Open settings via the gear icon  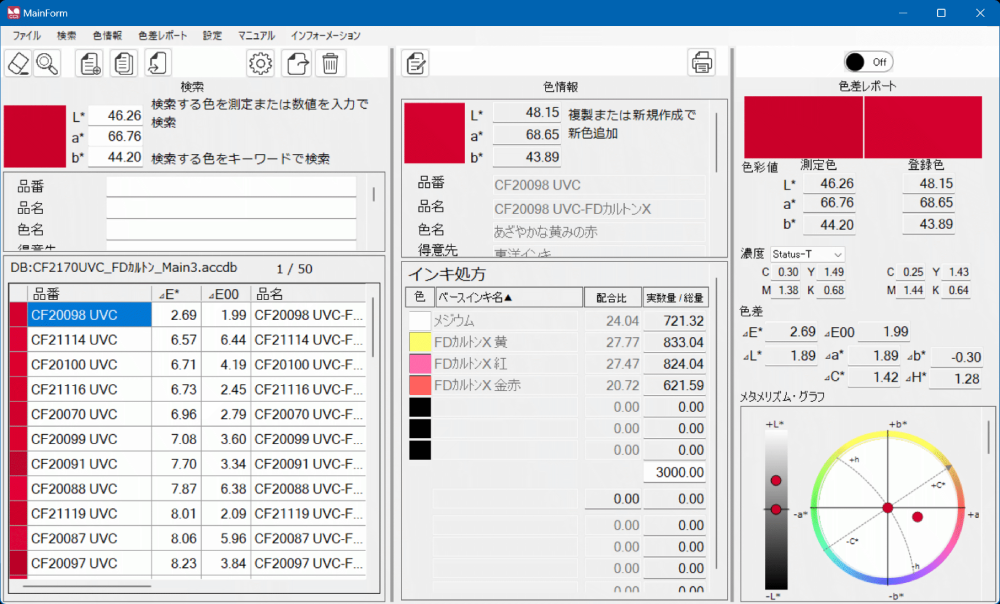260,63
